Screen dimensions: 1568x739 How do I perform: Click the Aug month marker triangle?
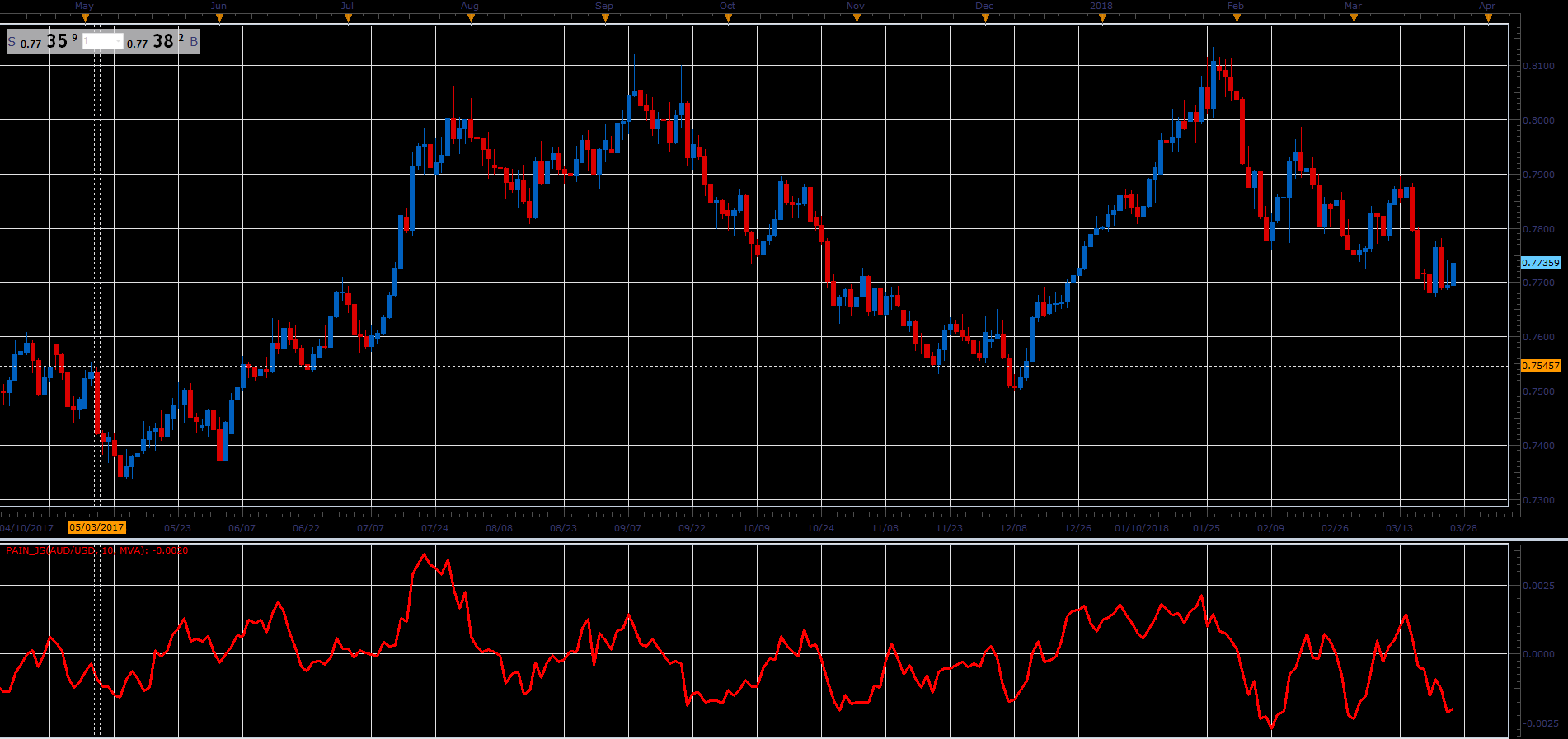470,18
